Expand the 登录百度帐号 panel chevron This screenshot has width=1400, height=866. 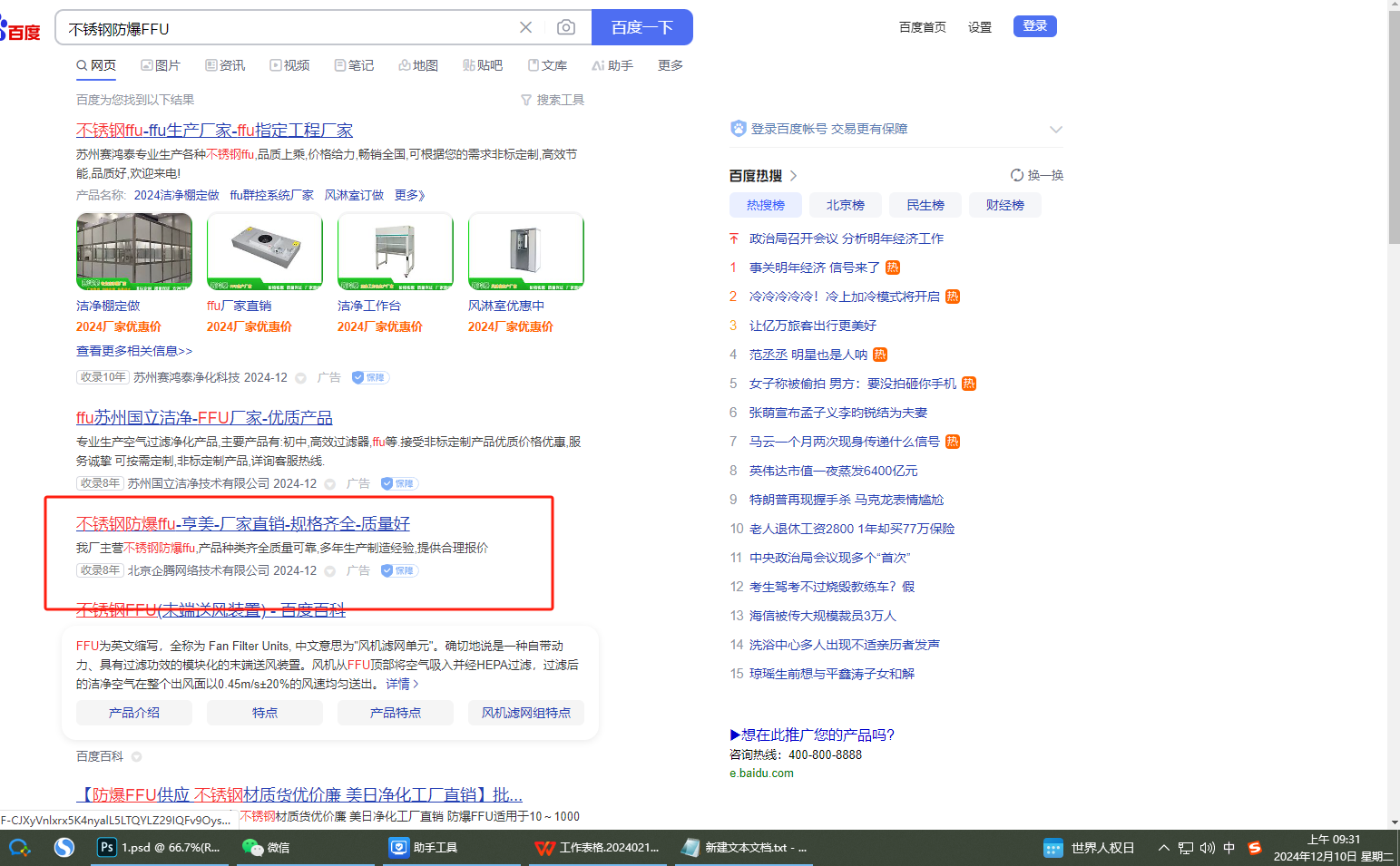[x=1055, y=129]
